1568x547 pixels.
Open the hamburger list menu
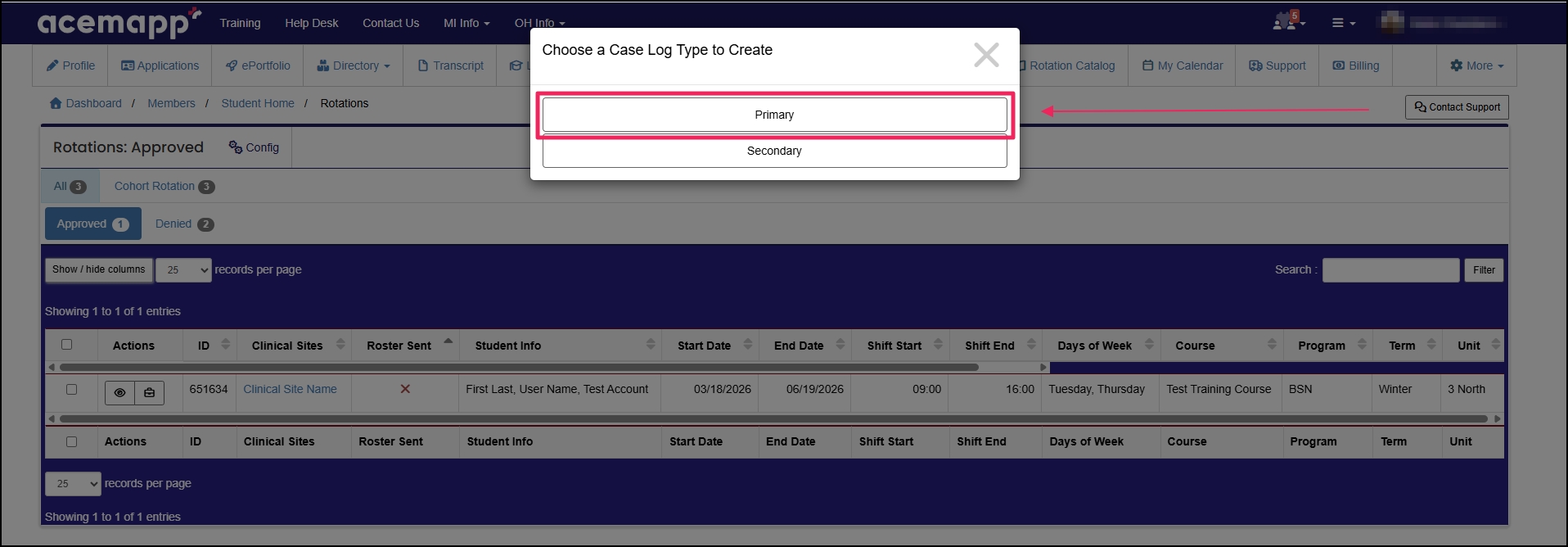[1343, 23]
